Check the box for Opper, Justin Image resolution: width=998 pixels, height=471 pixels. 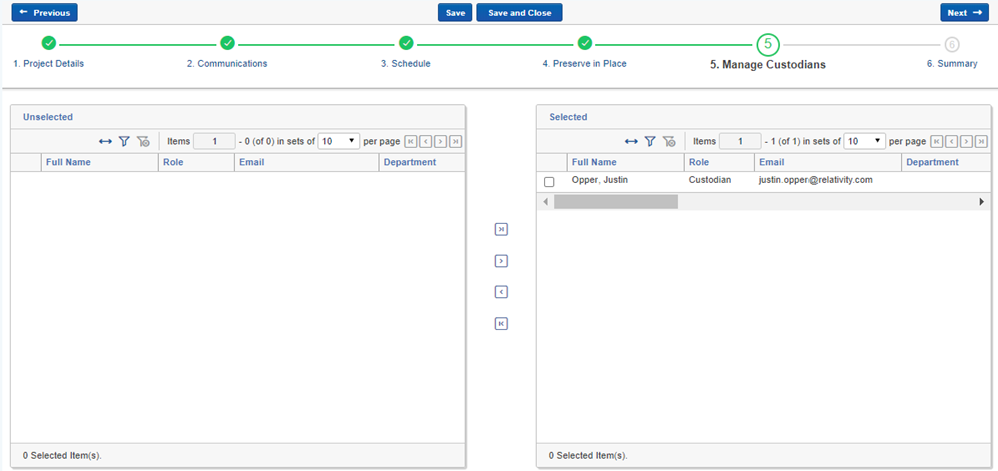point(549,182)
